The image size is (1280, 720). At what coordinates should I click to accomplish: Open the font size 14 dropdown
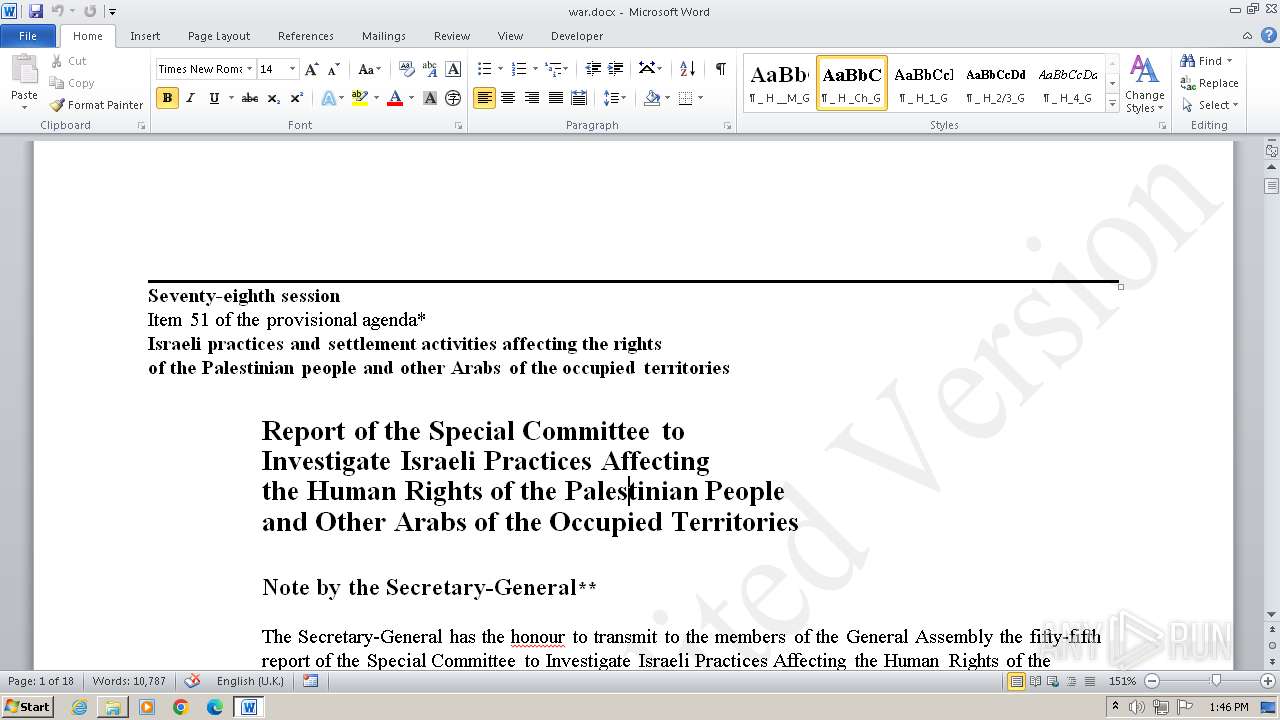point(292,69)
